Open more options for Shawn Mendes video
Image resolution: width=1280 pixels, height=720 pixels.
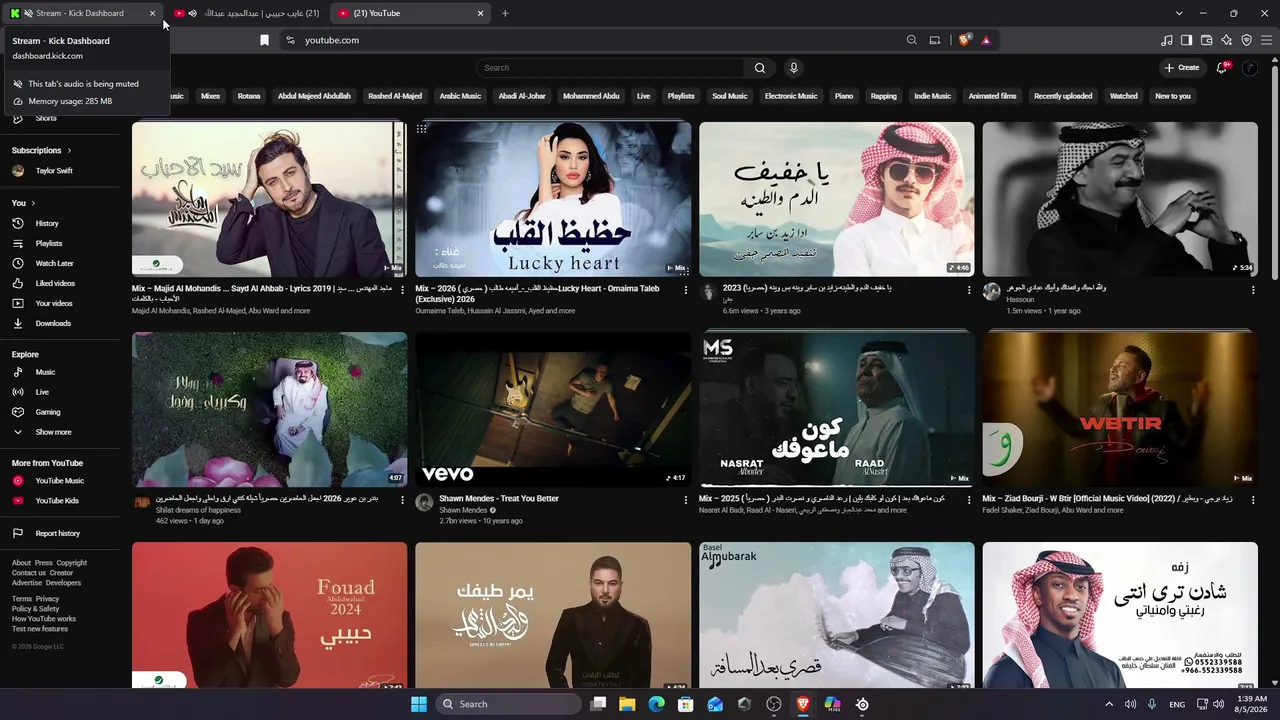pyautogui.click(x=686, y=499)
